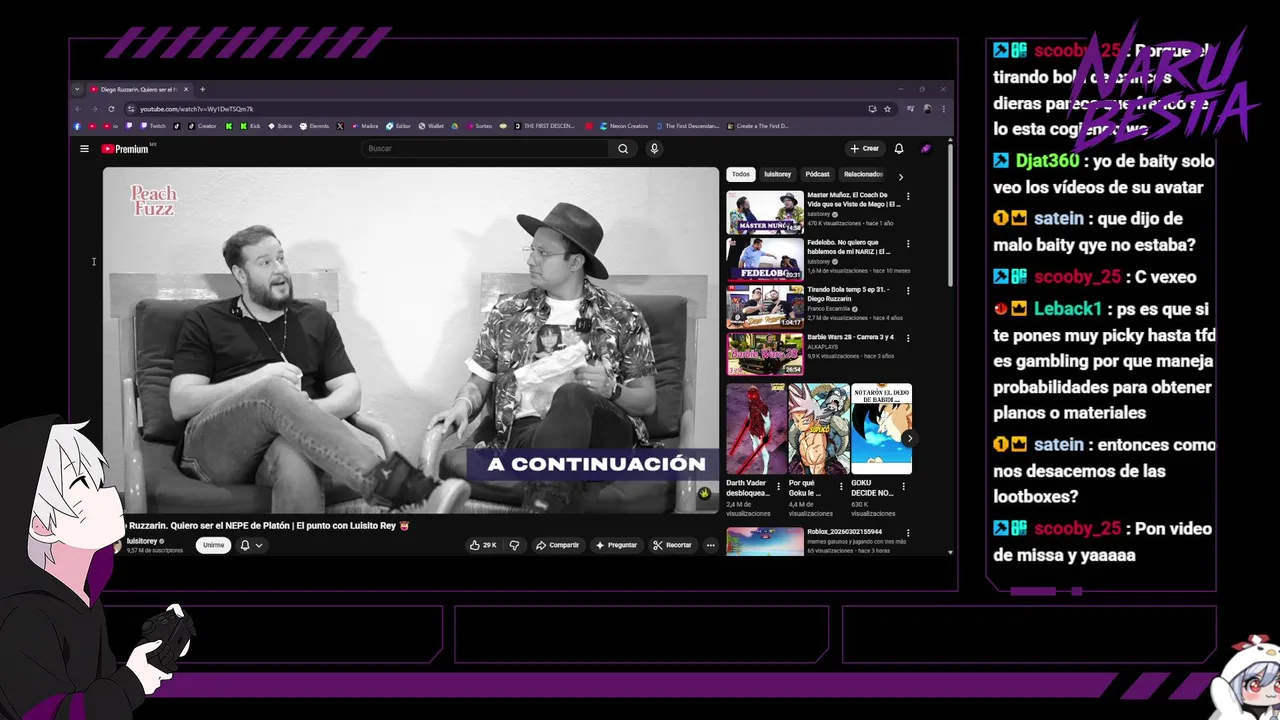Screen dimensions: 1280x720
Task: Open the YouTube guide hamburger menu
Action: [x=84, y=149]
